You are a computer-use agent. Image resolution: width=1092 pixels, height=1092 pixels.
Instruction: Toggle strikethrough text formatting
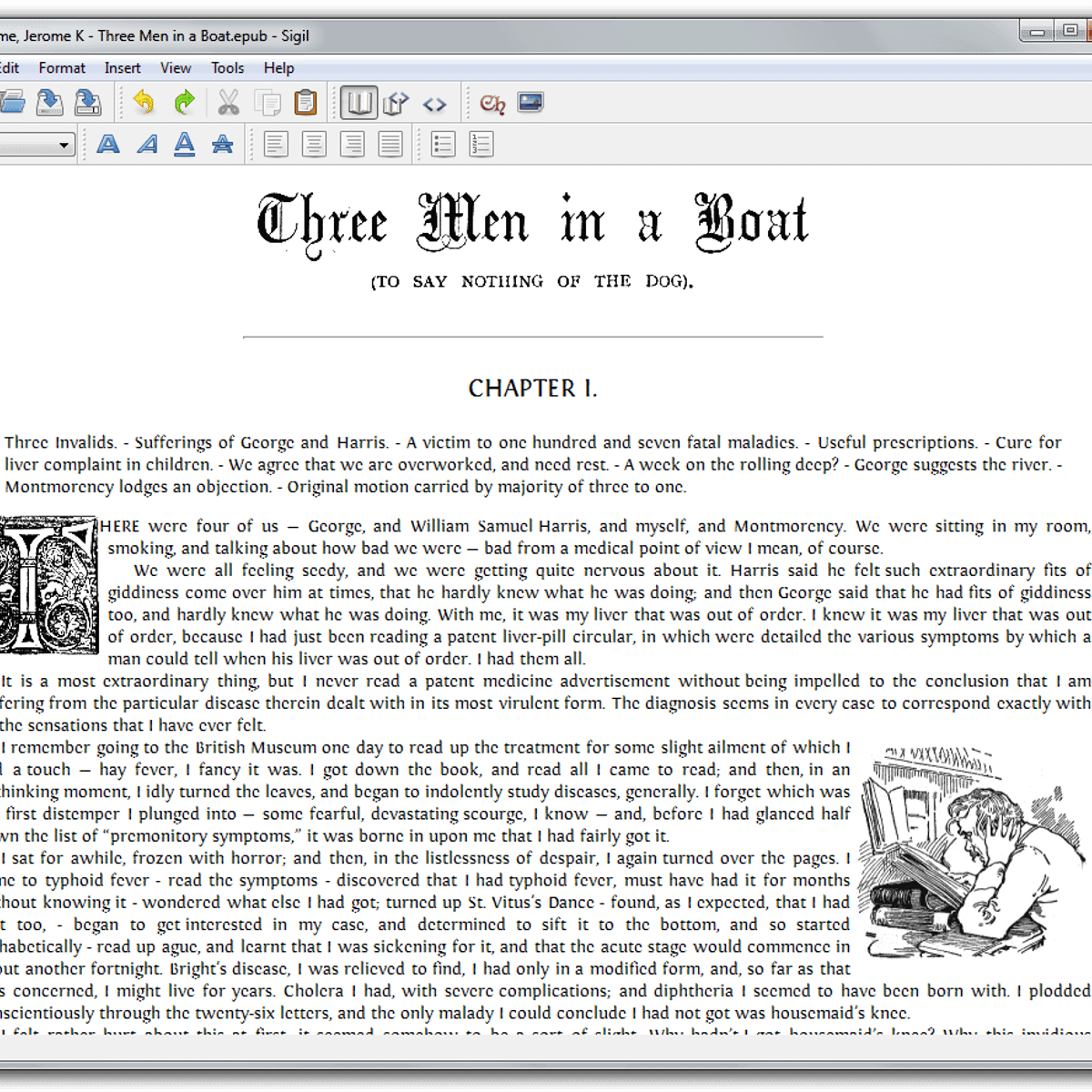point(223,144)
